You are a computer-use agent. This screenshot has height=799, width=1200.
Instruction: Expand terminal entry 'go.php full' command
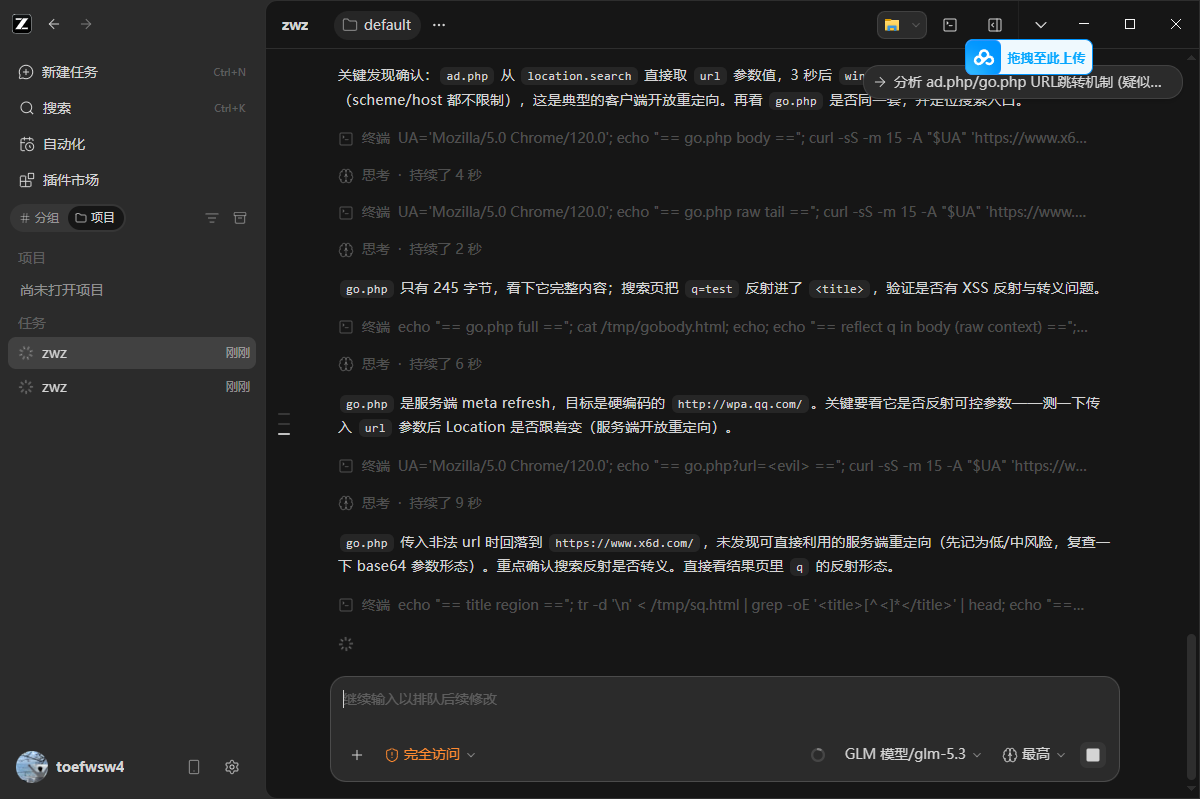713,326
